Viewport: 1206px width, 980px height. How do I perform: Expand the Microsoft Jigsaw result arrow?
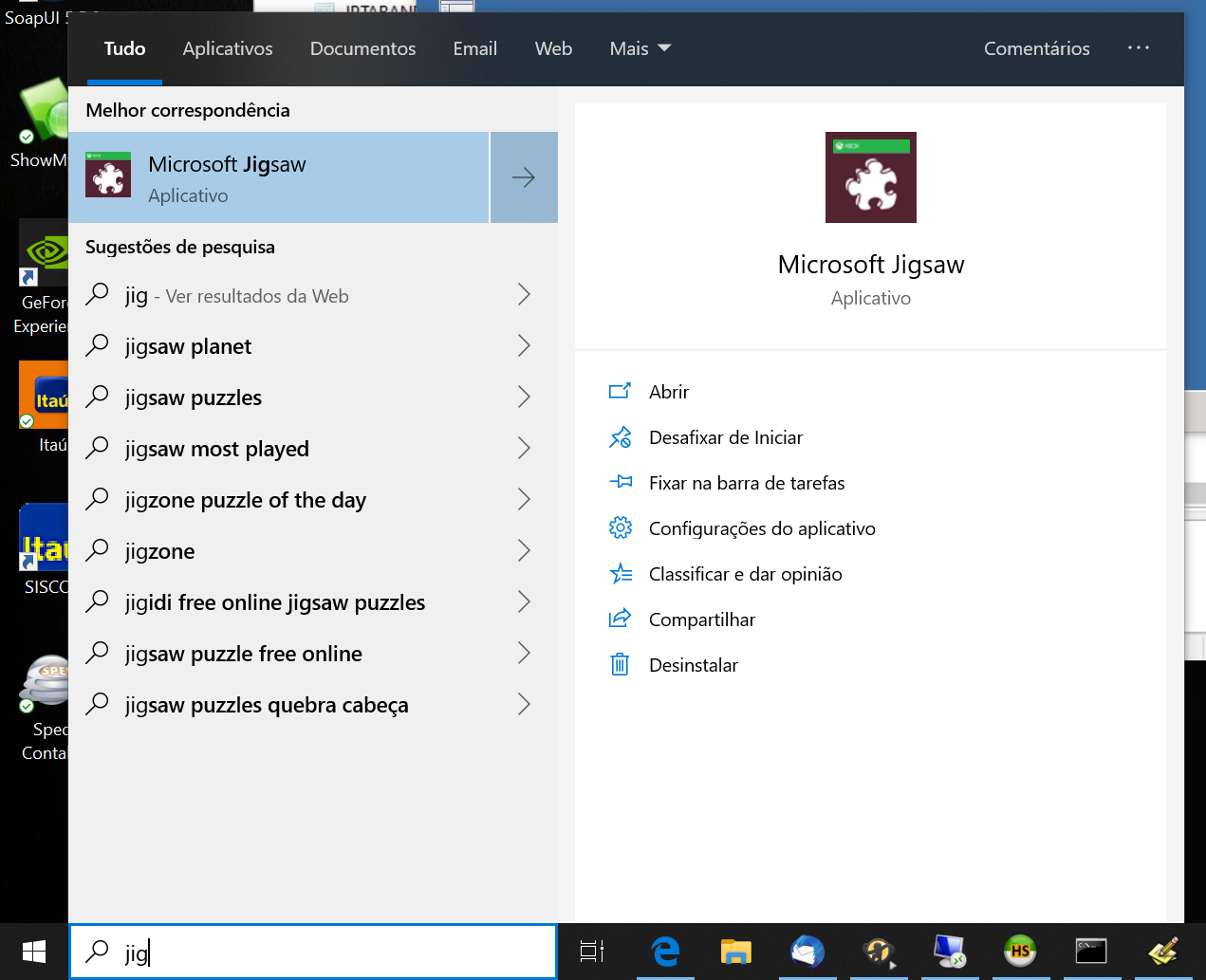coord(524,177)
